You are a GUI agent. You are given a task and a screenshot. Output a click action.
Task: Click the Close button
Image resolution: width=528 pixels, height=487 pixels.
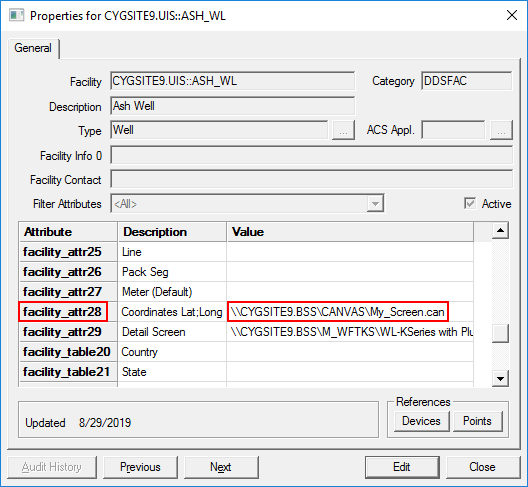pyautogui.click(x=483, y=467)
